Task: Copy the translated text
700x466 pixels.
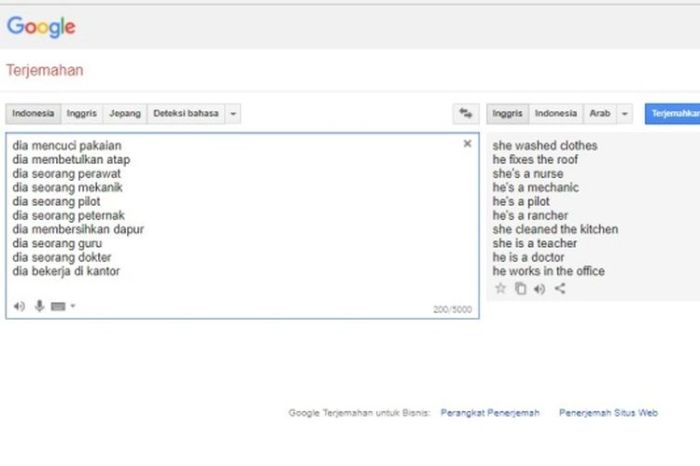Action: coord(521,288)
